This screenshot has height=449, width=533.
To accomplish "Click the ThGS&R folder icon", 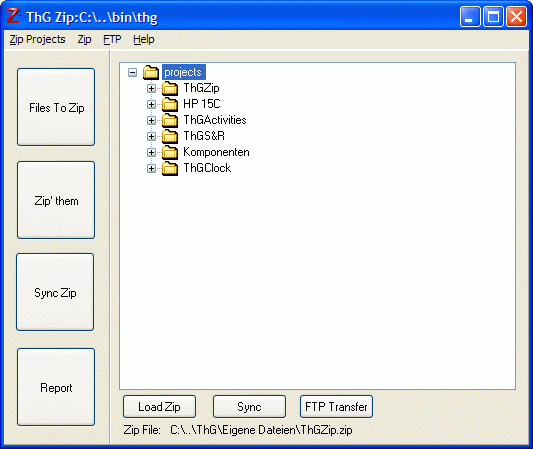I will pos(170,136).
